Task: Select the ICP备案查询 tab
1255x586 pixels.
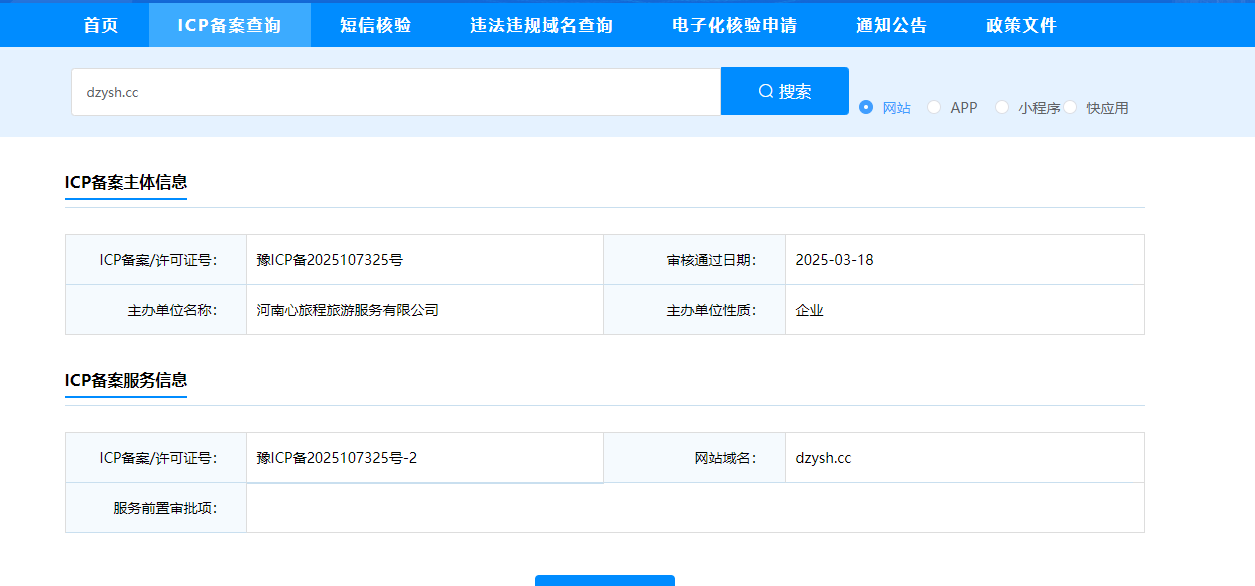Action: pos(230,25)
